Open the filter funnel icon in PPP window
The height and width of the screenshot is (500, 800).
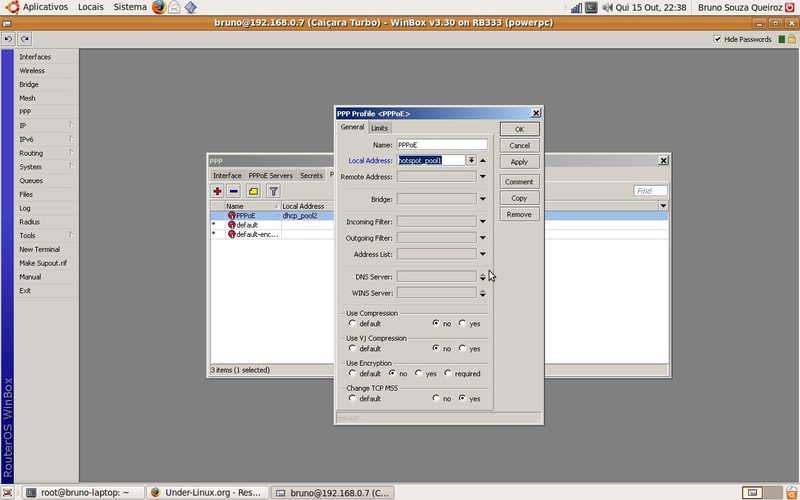click(273, 191)
